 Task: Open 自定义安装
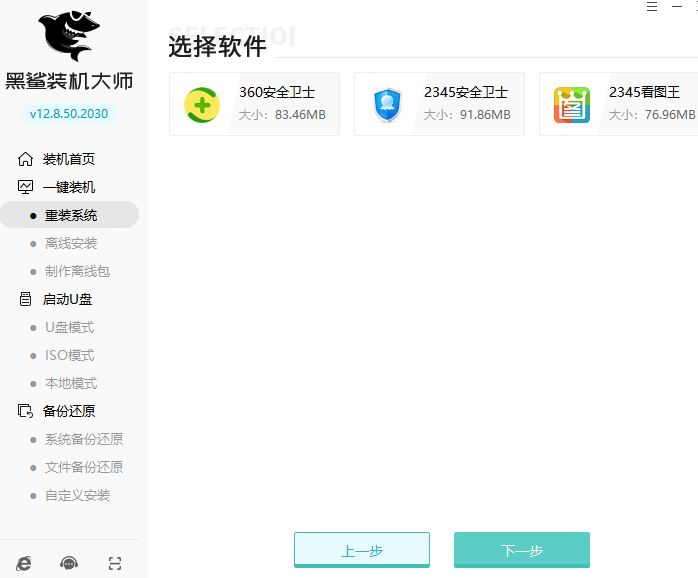pos(77,495)
